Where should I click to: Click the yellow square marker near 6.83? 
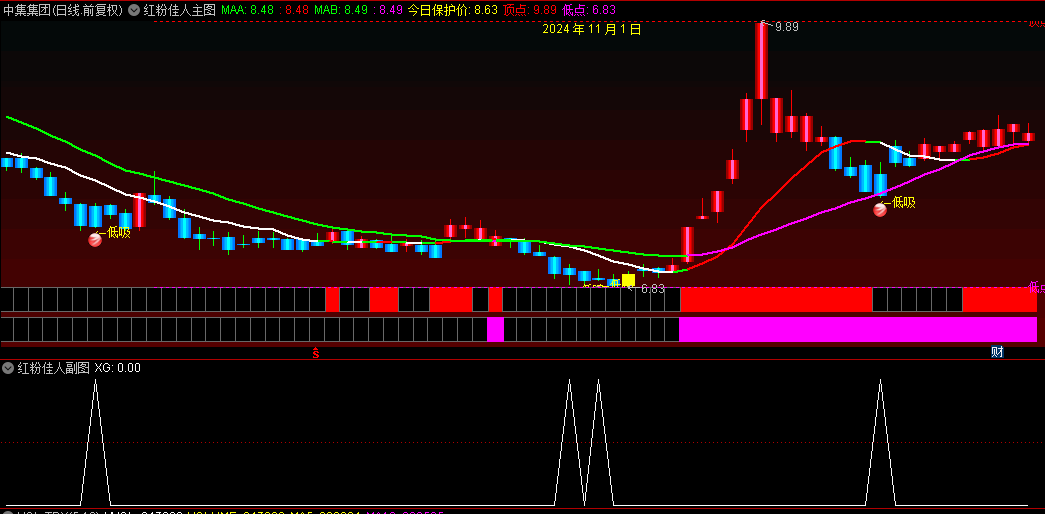[628, 280]
